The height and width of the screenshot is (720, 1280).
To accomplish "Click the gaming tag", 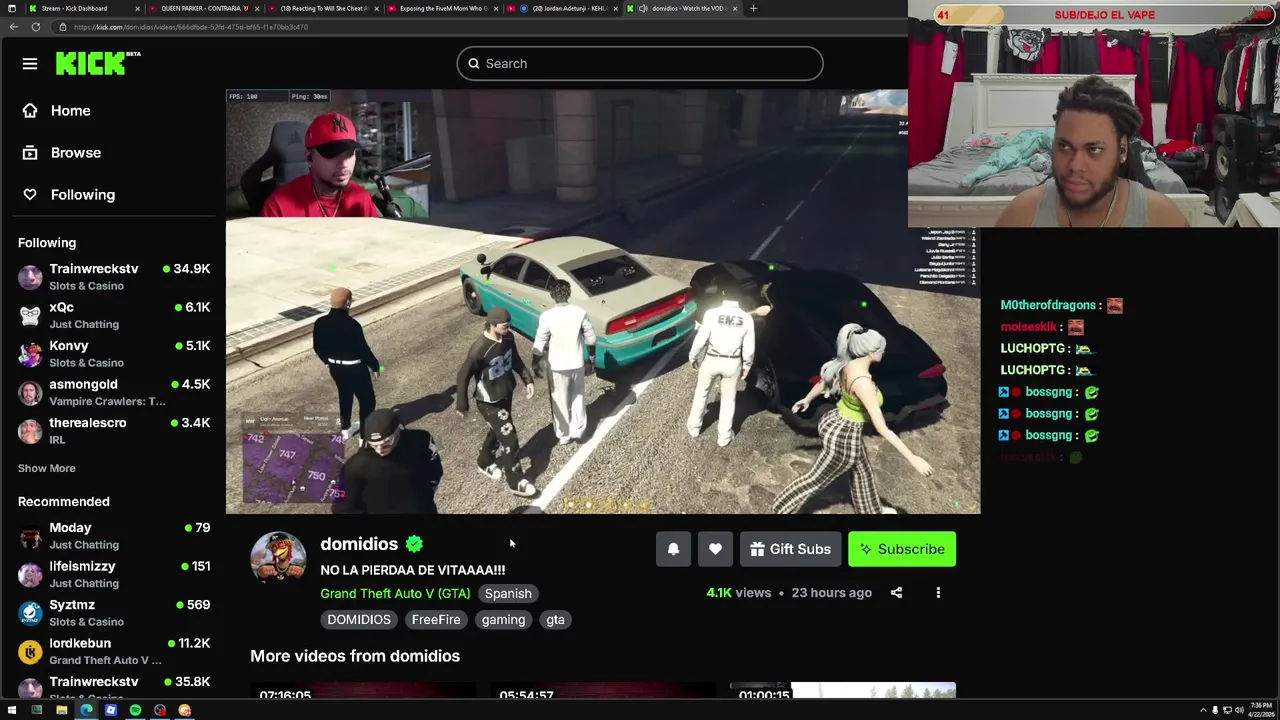I will [503, 620].
